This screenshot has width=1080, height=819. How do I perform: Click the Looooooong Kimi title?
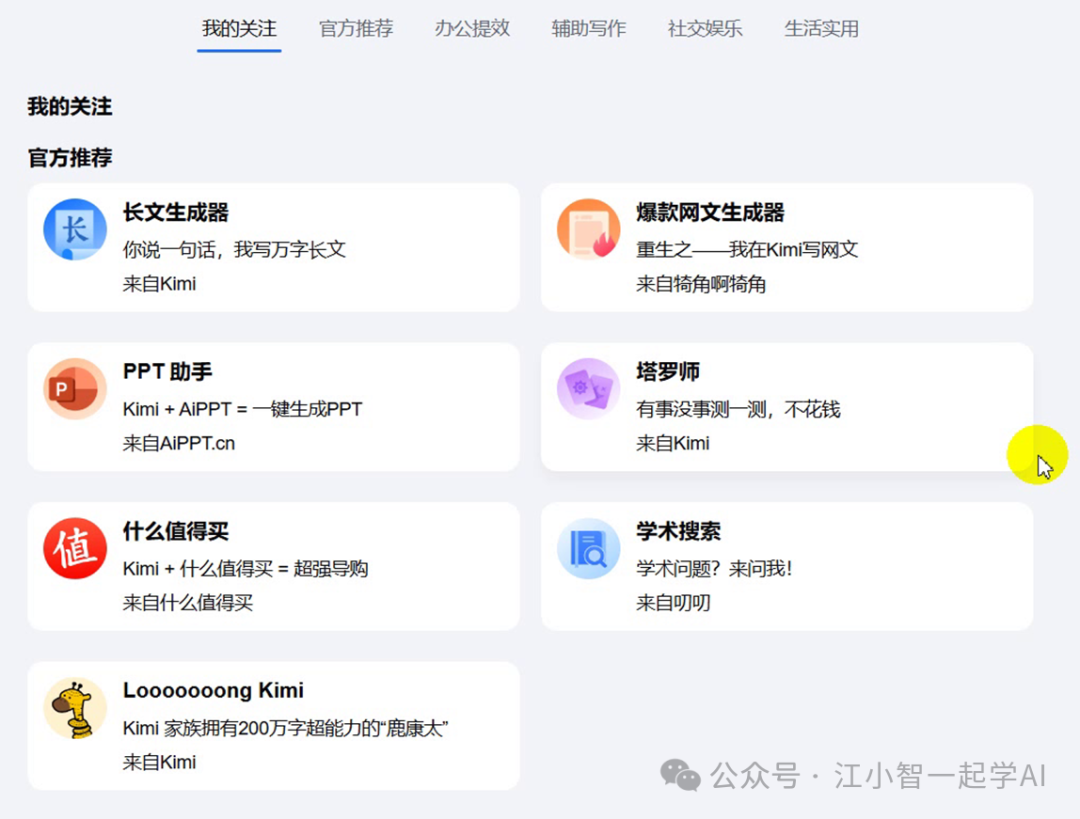pyautogui.click(x=214, y=690)
